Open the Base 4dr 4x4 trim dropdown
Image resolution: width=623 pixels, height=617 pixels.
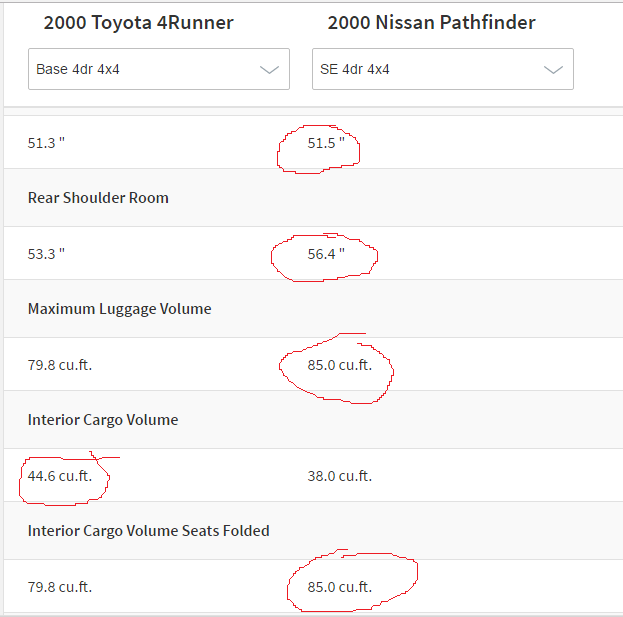pyautogui.click(x=159, y=69)
